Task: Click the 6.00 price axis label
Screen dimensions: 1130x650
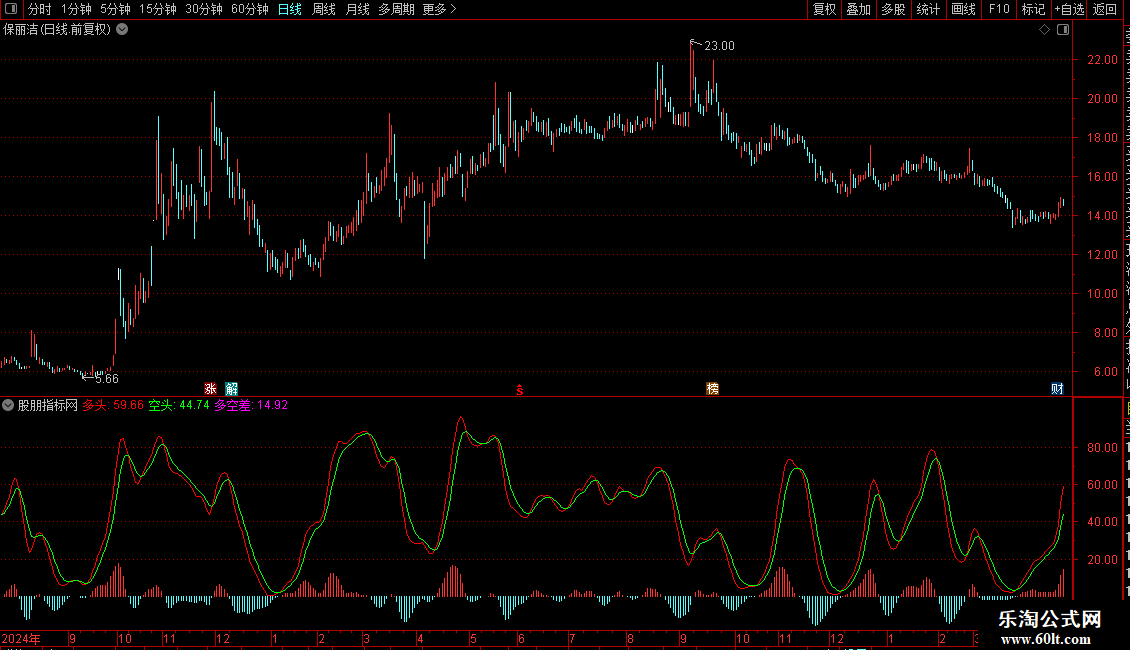Action: pos(1105,372)
